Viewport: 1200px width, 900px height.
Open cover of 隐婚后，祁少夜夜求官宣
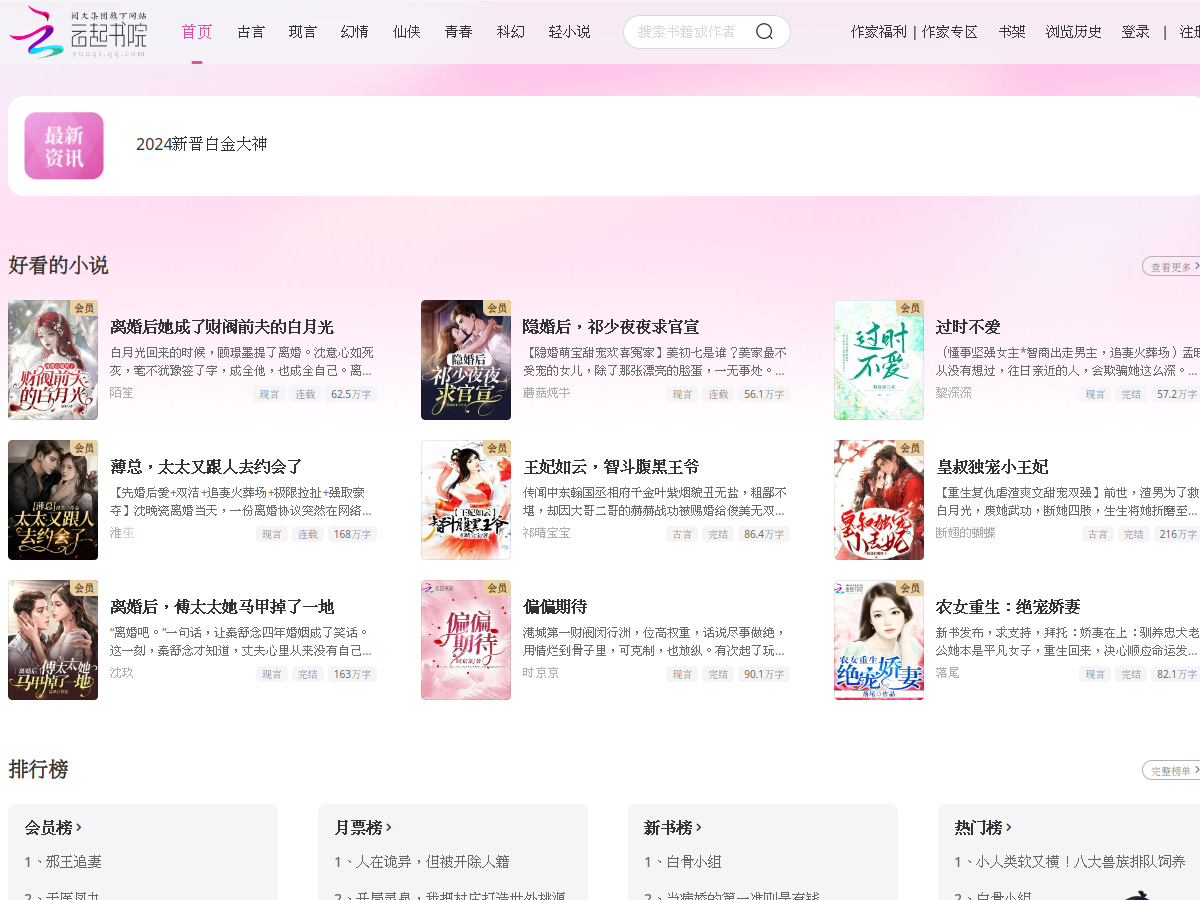466,360
